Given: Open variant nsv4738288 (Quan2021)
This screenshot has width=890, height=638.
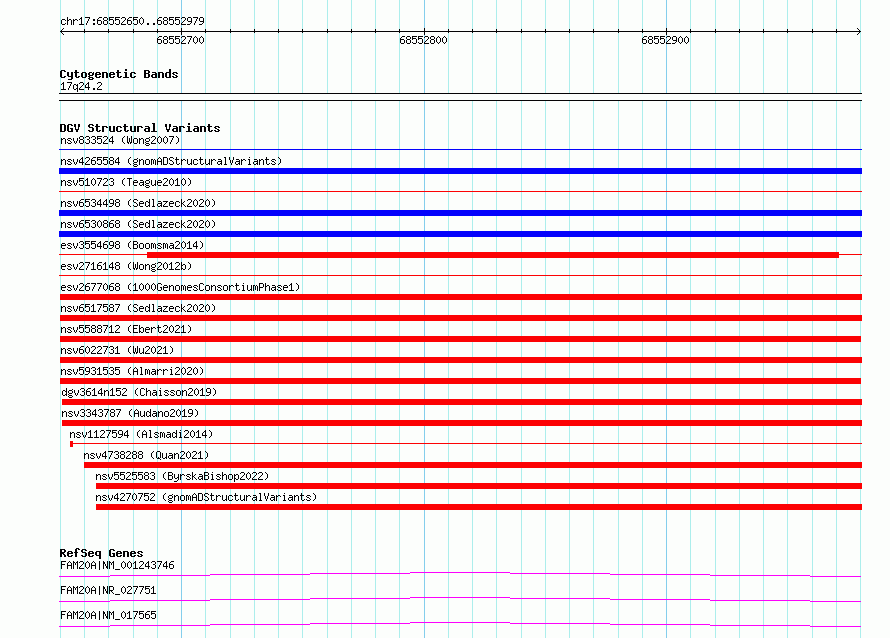Looking at the screenshot, I should pos(146,455).
